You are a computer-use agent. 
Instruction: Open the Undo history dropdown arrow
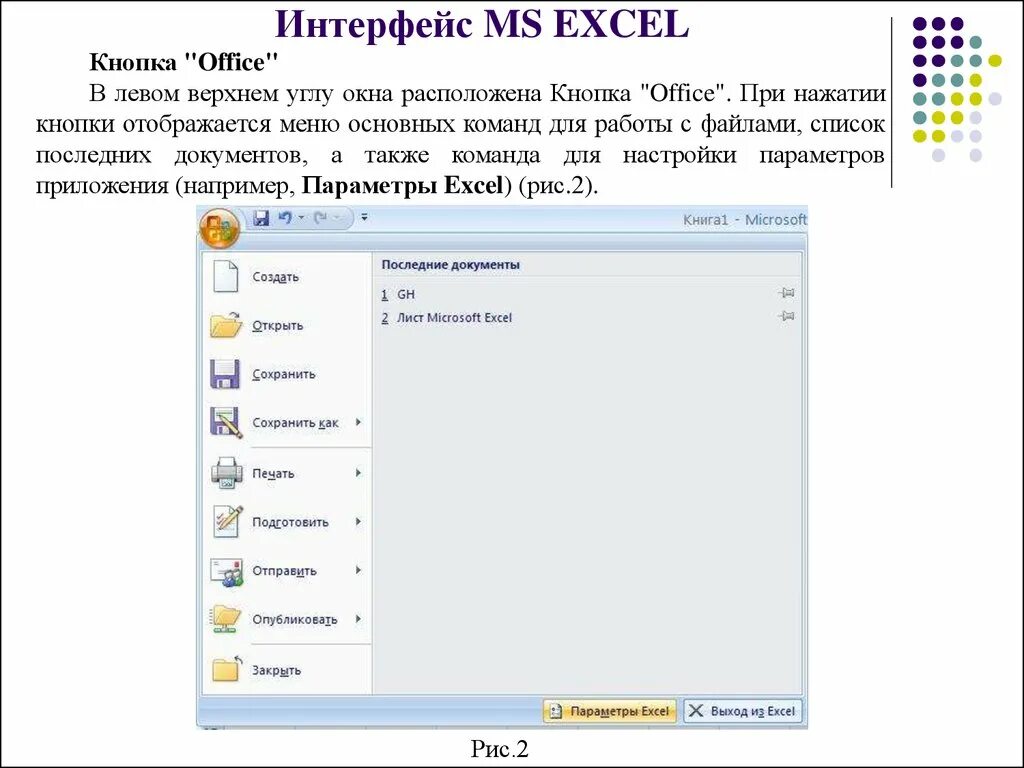click(x=302, y=217)
